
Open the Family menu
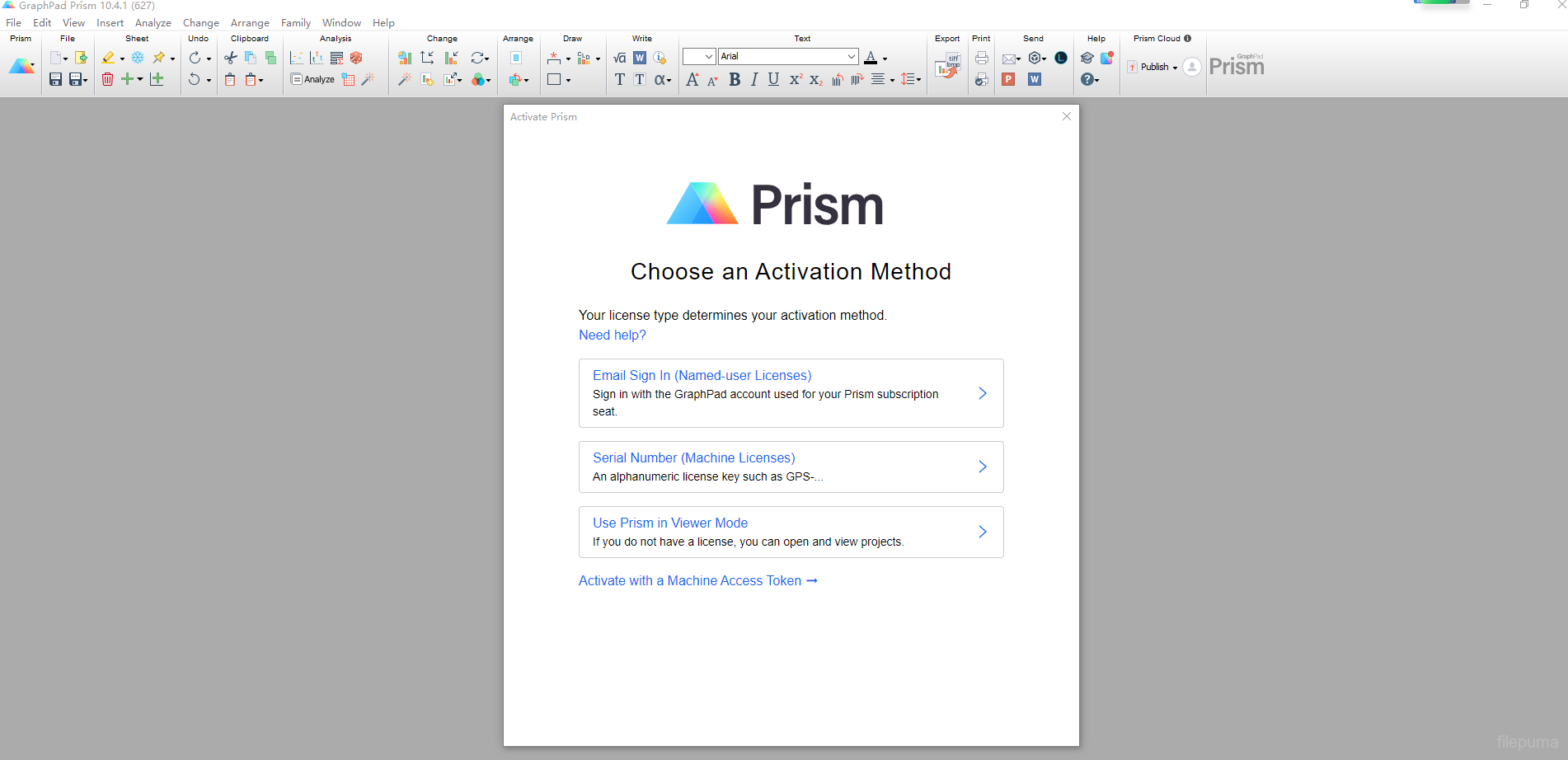pyautogui.click(x=295, y=22)
